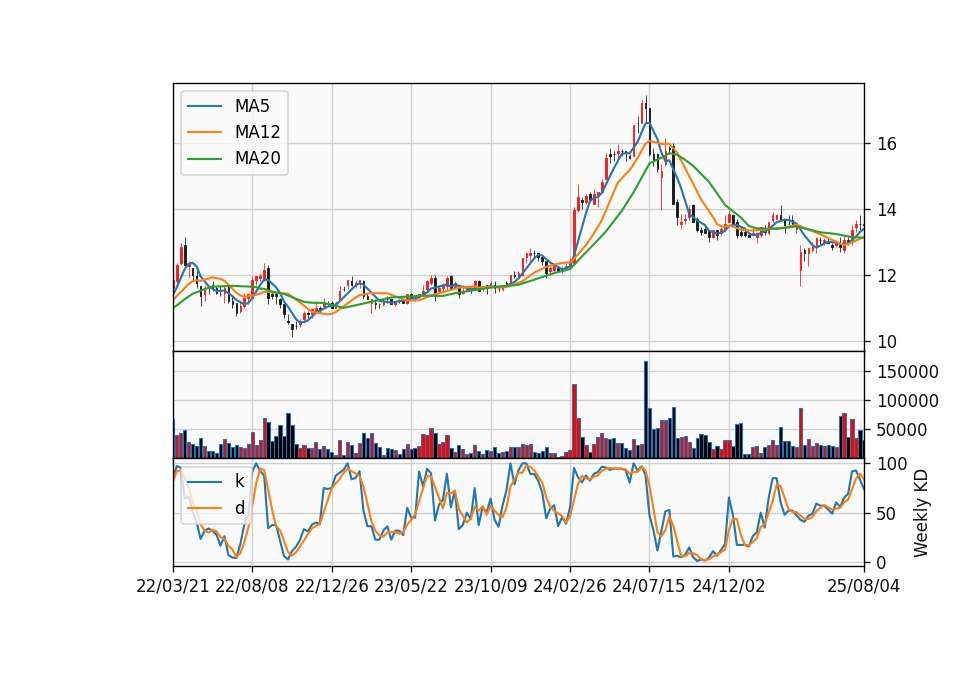
Task: Click the d legend label in KD panel
Action: tap(239, 508)
